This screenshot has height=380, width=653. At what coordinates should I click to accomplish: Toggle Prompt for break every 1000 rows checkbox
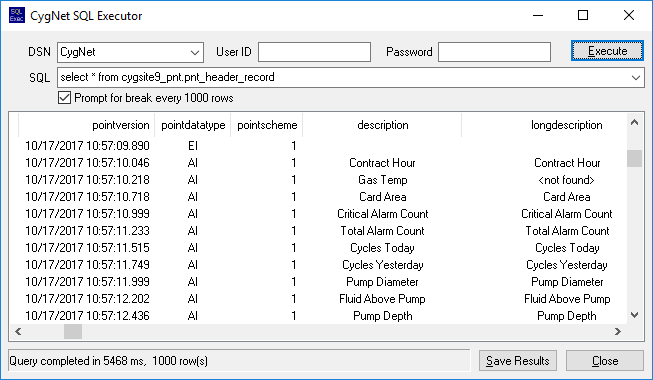pyautogui.click(x=64, y=98)
